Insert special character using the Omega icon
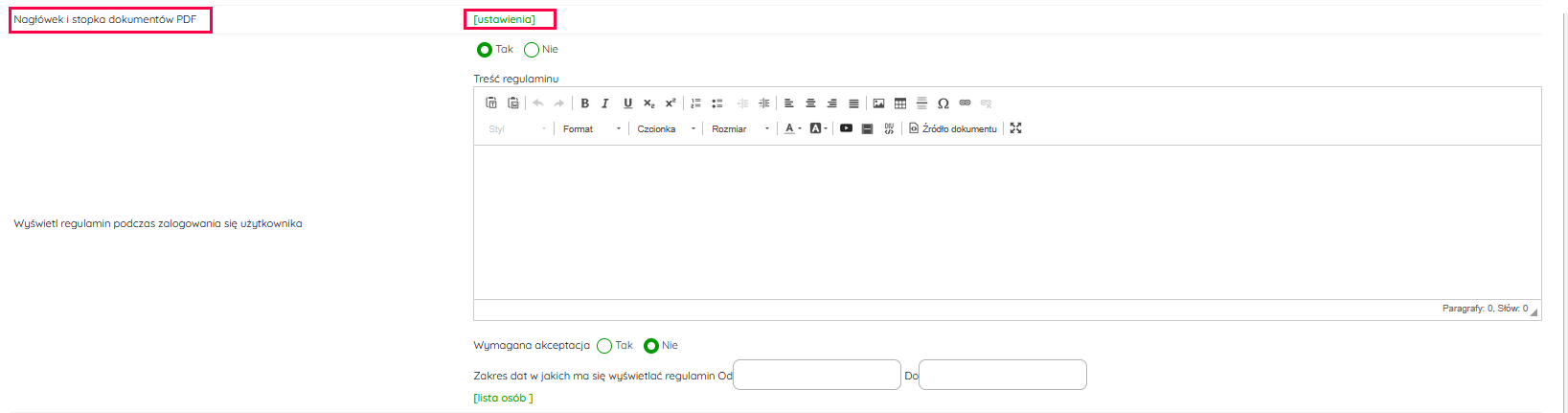 click(943, 103)
